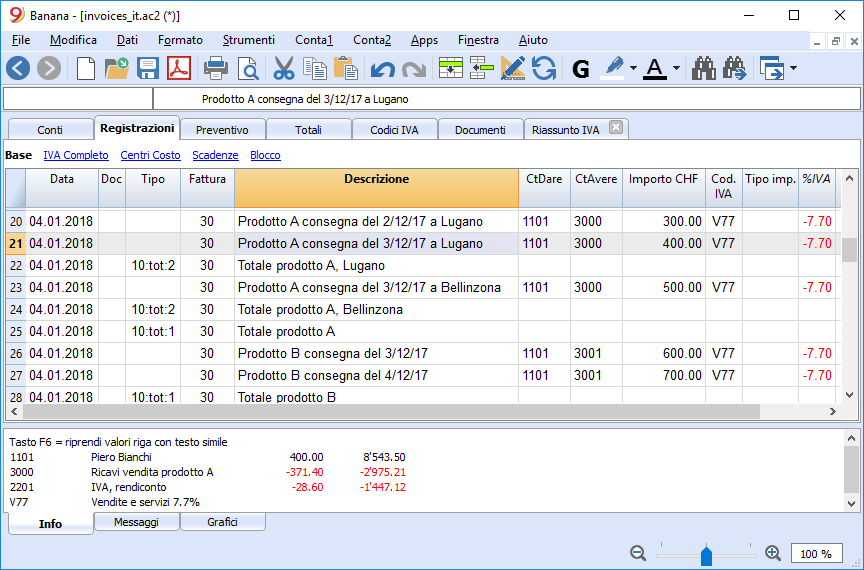Open the IVA Completo view link
The height and width of the screenshot is (570, 864).
pyautogui.click(x=76, y=155)
